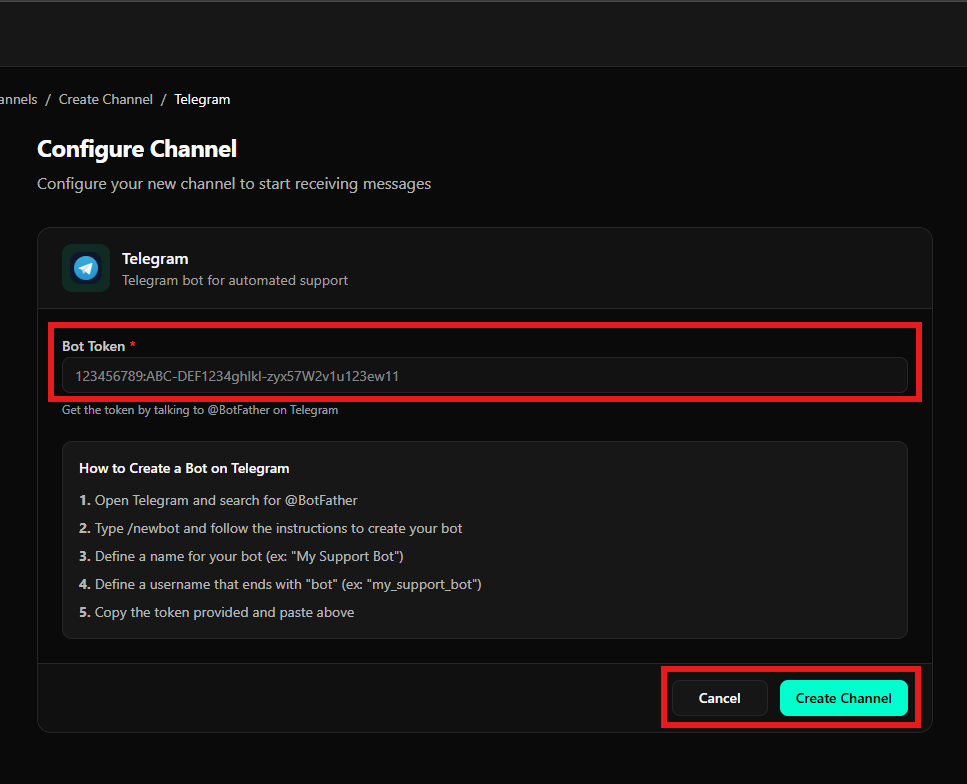The height and width of the screenshot is (784, 967).
Task: Select the Telegram breadcrumb item
Action: 202,99
